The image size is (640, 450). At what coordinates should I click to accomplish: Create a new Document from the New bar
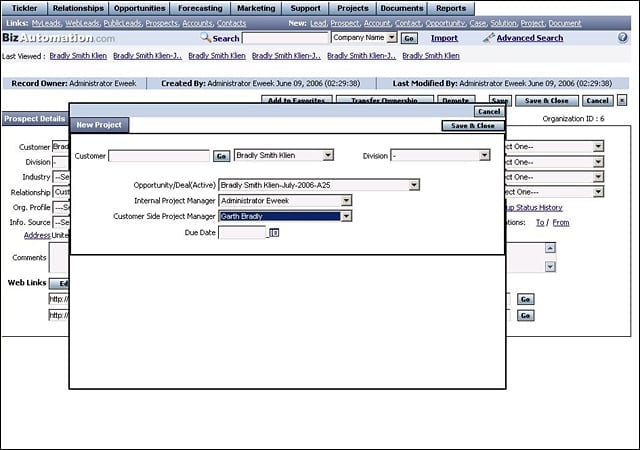(565, 23)
